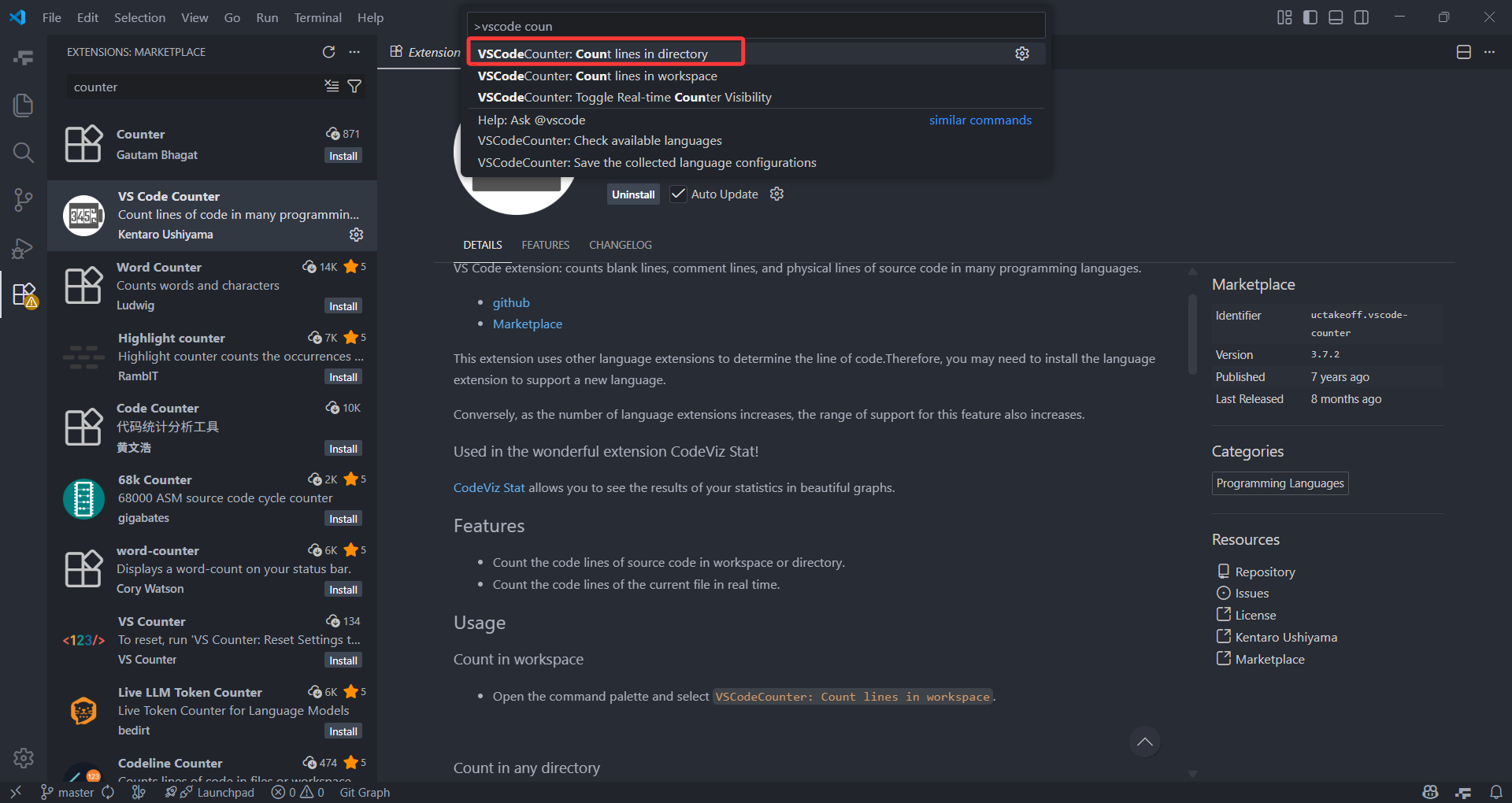Screen dimensions: 1512x803
Task: Toggle Primary Side Bar layout icon
Action: pos(1310,17)
